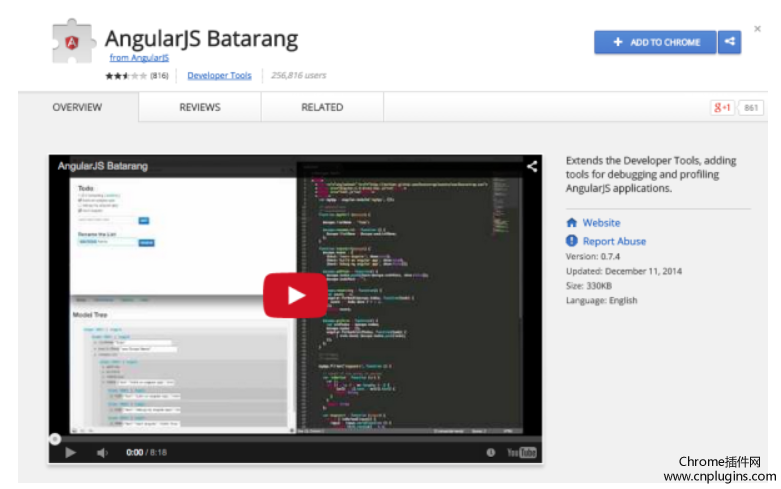Screen dimensions: 781x489
Task: Click the home icon beside Website
Action: click(x=571, y=223)
